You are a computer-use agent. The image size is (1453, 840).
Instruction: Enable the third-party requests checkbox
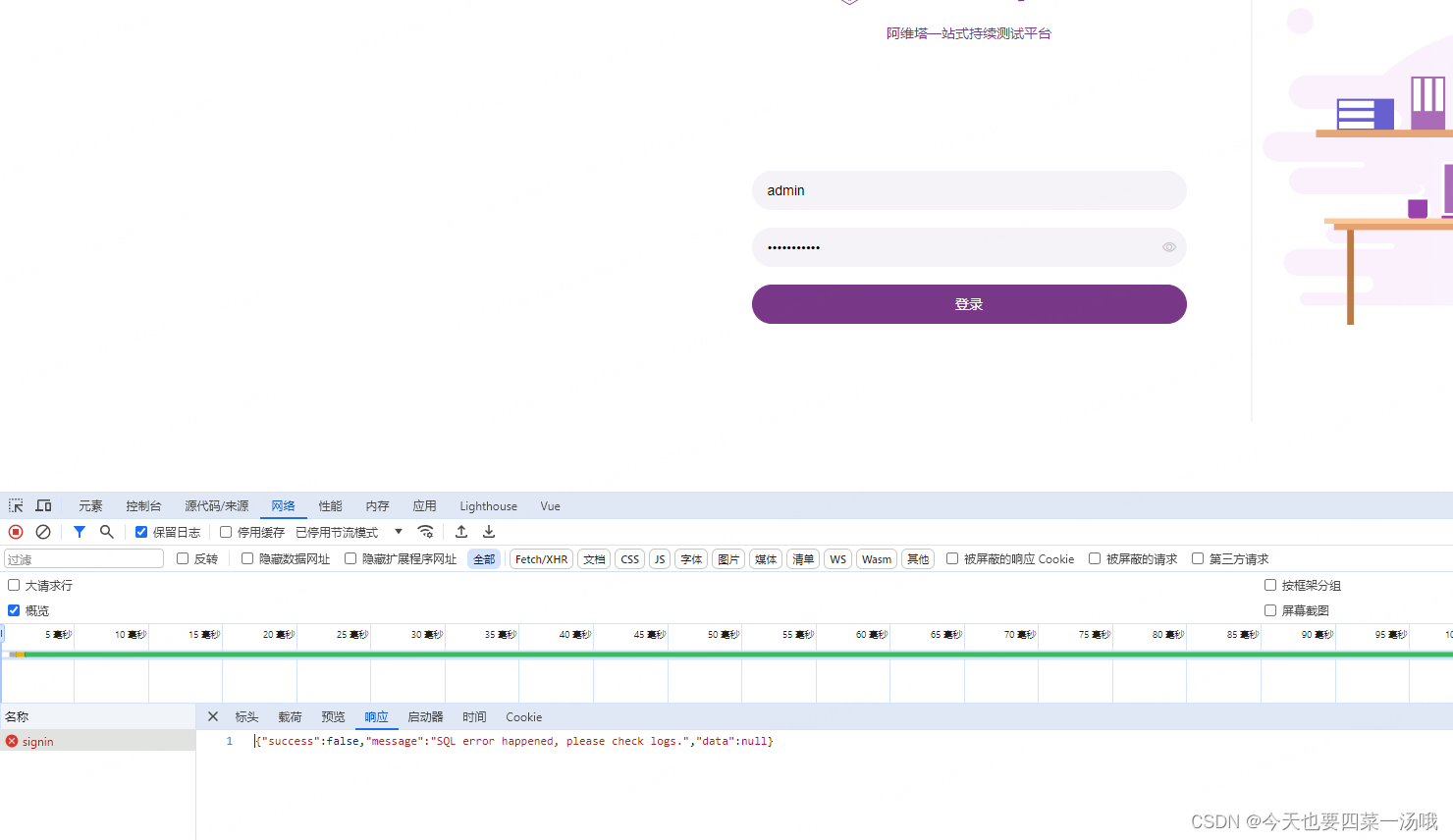click(x=1198, y=558)
